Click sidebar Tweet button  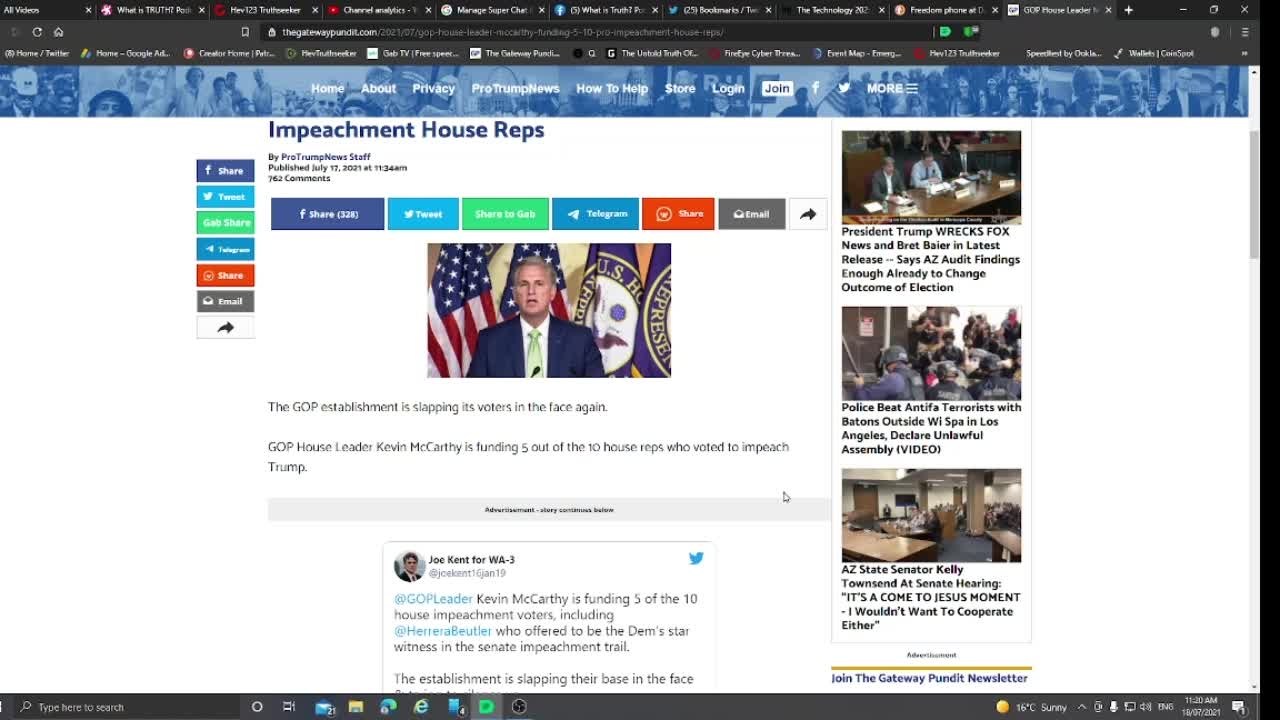(225, 196)
